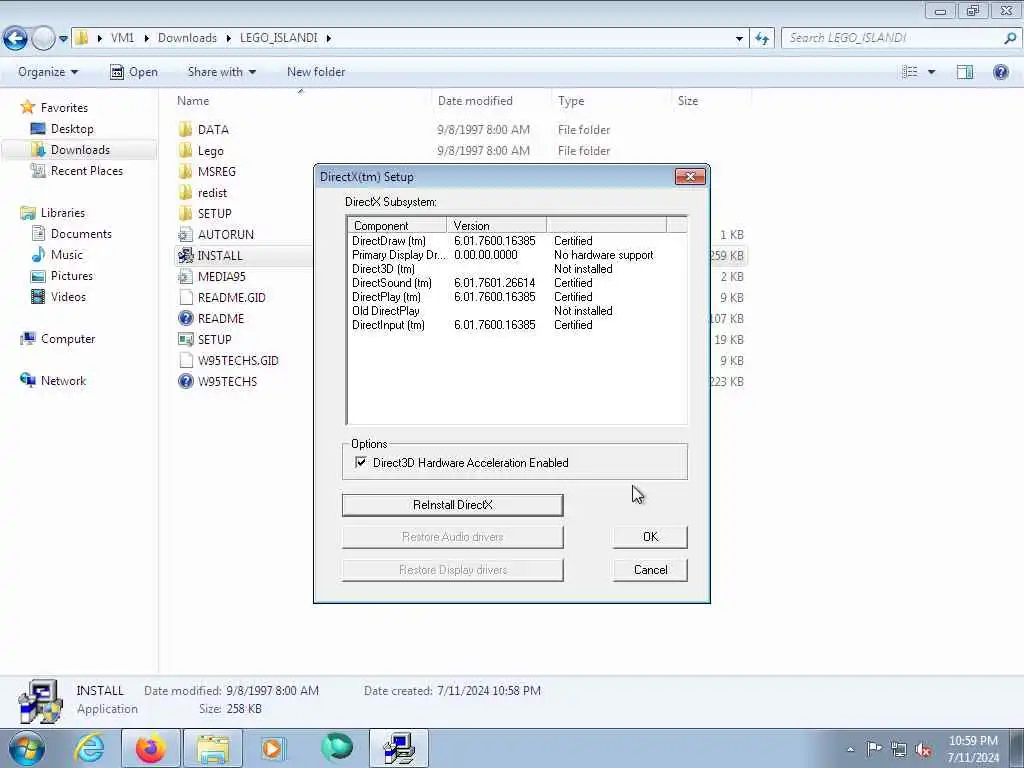
Task: Select the DirectDraw (tm) component row
Action: pos(516,241)
